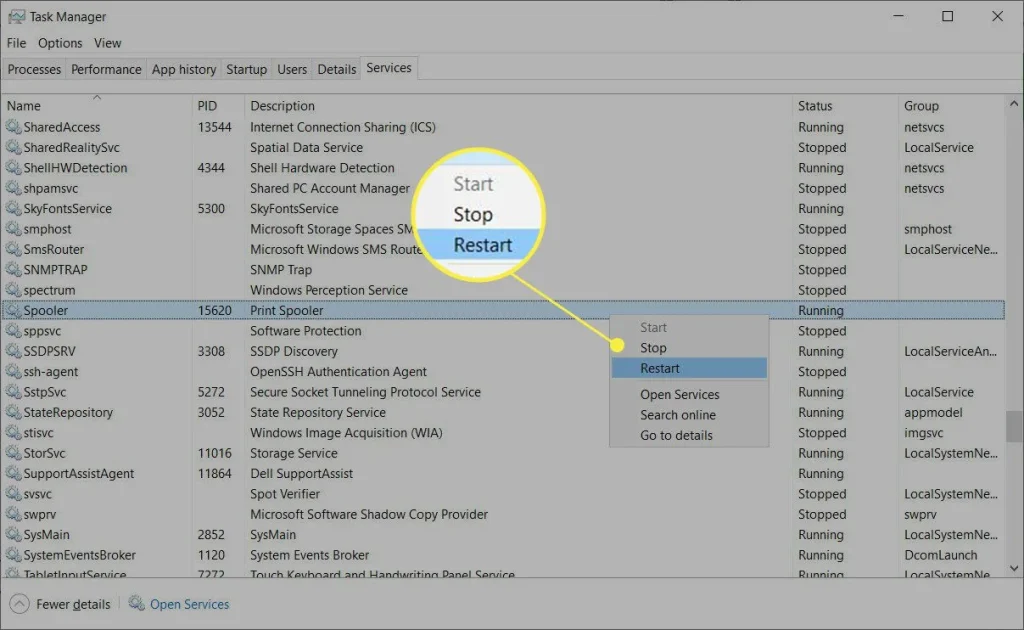Click the scrollbar up arrow
The height and width of the screenshot is (630, 1024).
coord(1014,103)
